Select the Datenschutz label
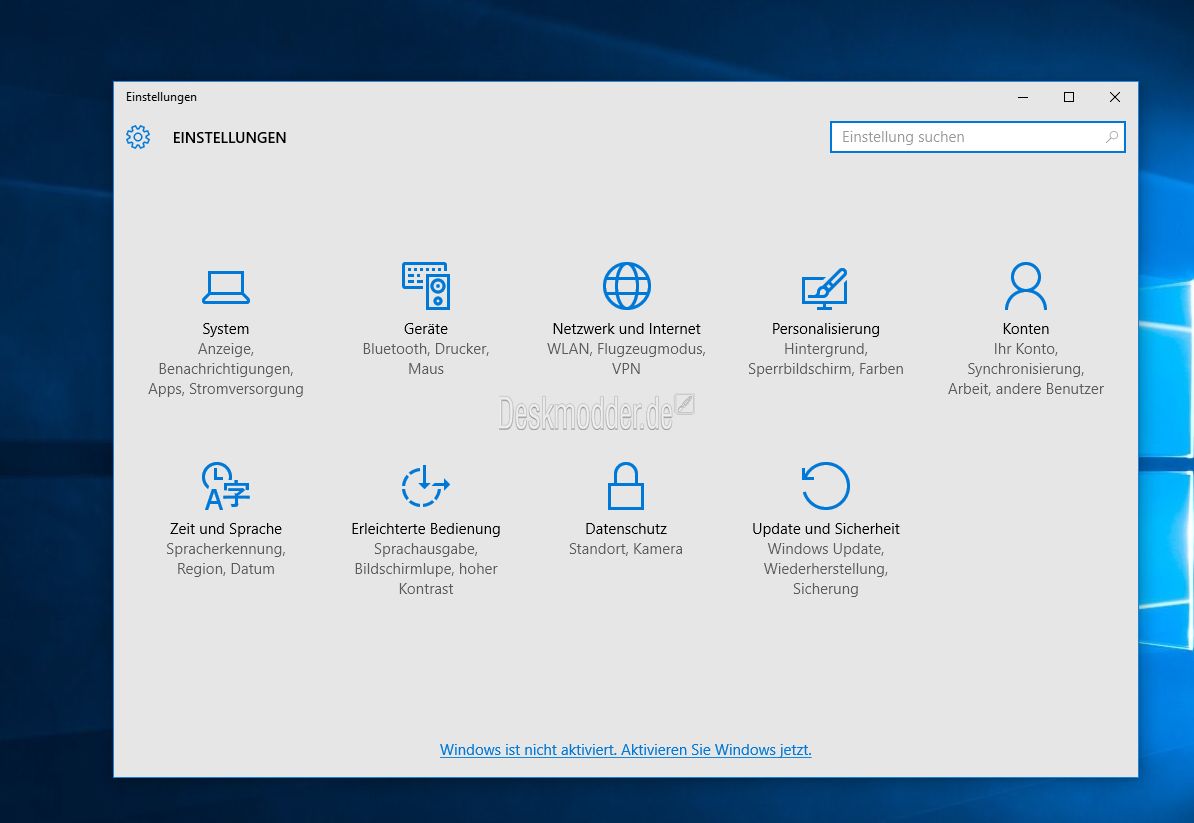Image resolution: width=1194 pixels, height=823 pixels. pos(626,529)
